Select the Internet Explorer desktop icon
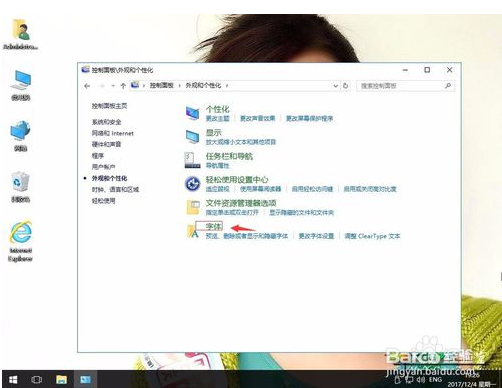 pyautogui.click(x=21, y=241)
